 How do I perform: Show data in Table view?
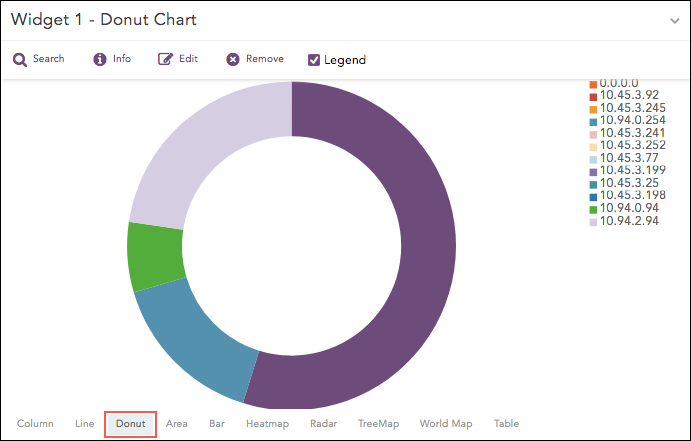[x=506, y=424]
